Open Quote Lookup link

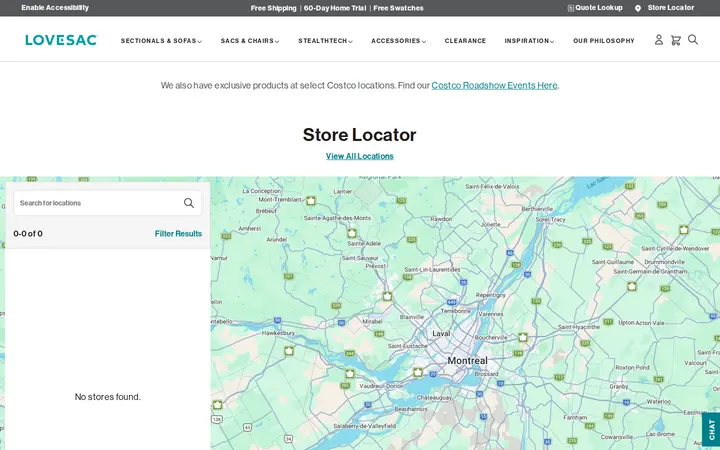click(x=599, y=8)
